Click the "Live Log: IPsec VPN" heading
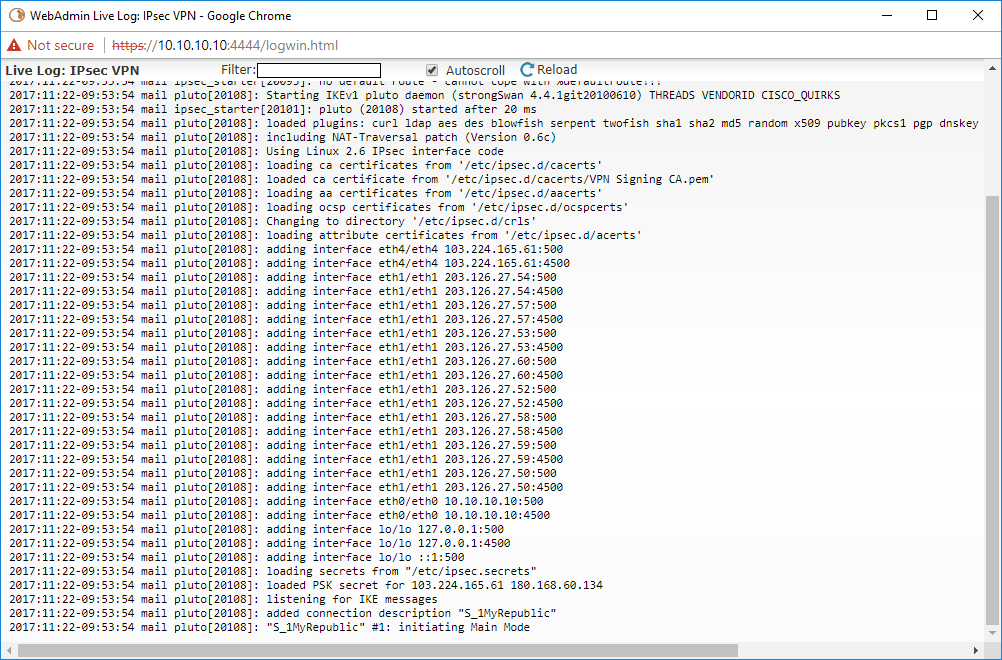This screenshot has height=660, width=1002. click(x=72, y=70)
